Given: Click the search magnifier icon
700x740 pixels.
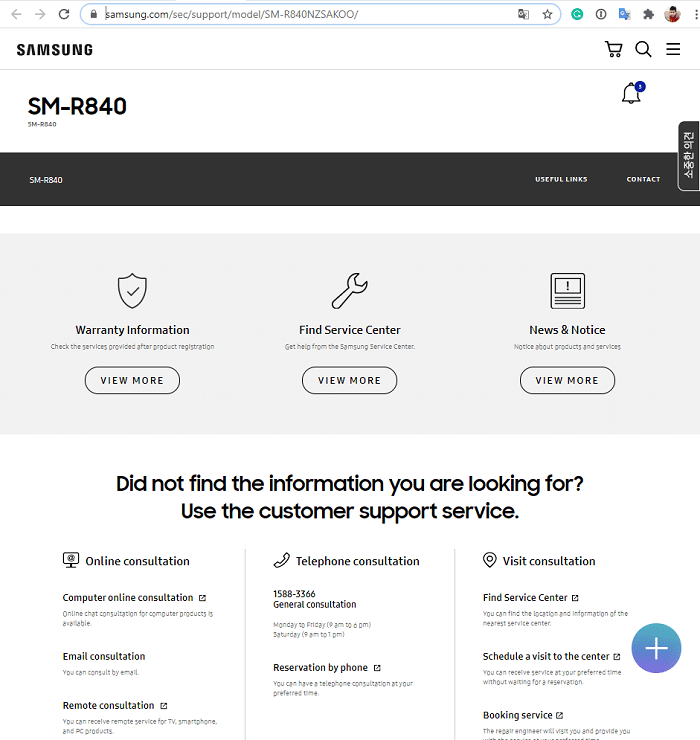Looking at the screenshot, I should click(643, 49).
